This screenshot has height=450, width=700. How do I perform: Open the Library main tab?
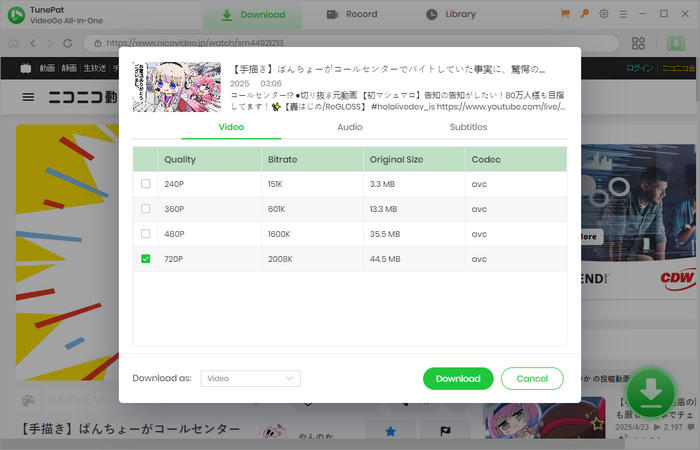point(451,14)
